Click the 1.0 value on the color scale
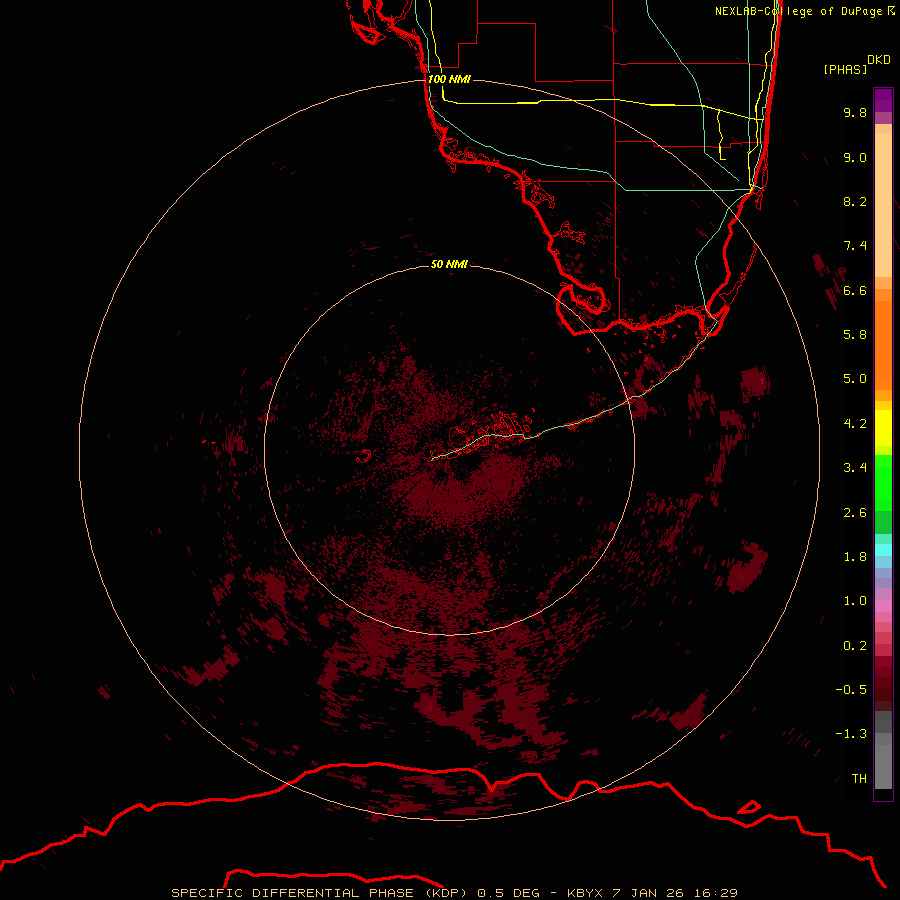Viewport: 900px width, 900px height. coord(855,601)
